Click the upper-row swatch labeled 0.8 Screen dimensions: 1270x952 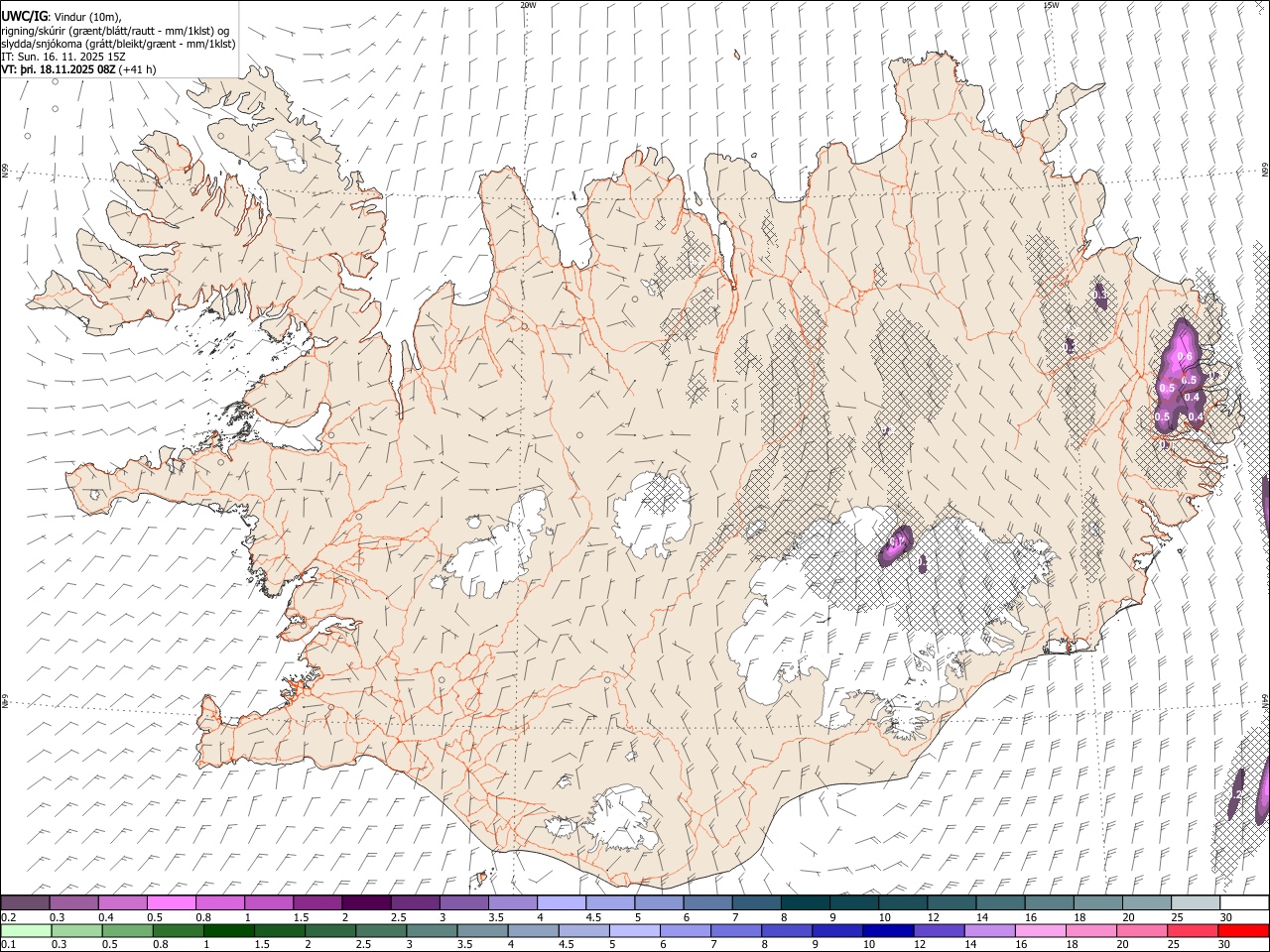[220, 902]
